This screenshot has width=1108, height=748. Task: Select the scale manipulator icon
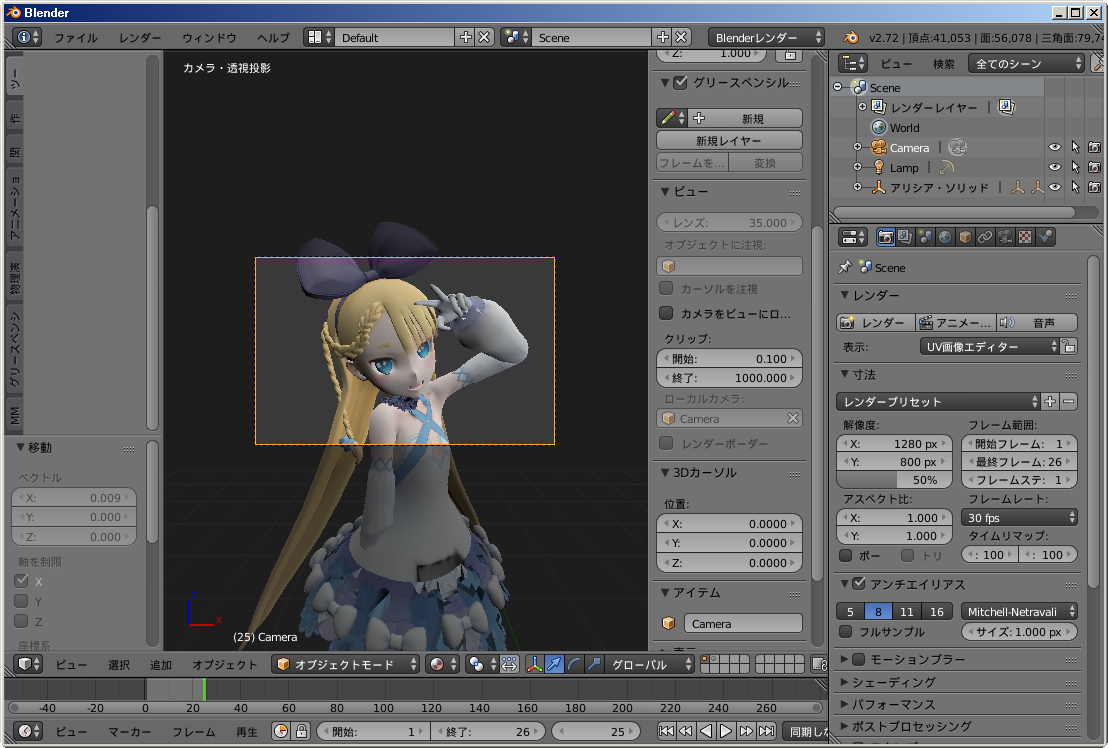pos(594,665)
